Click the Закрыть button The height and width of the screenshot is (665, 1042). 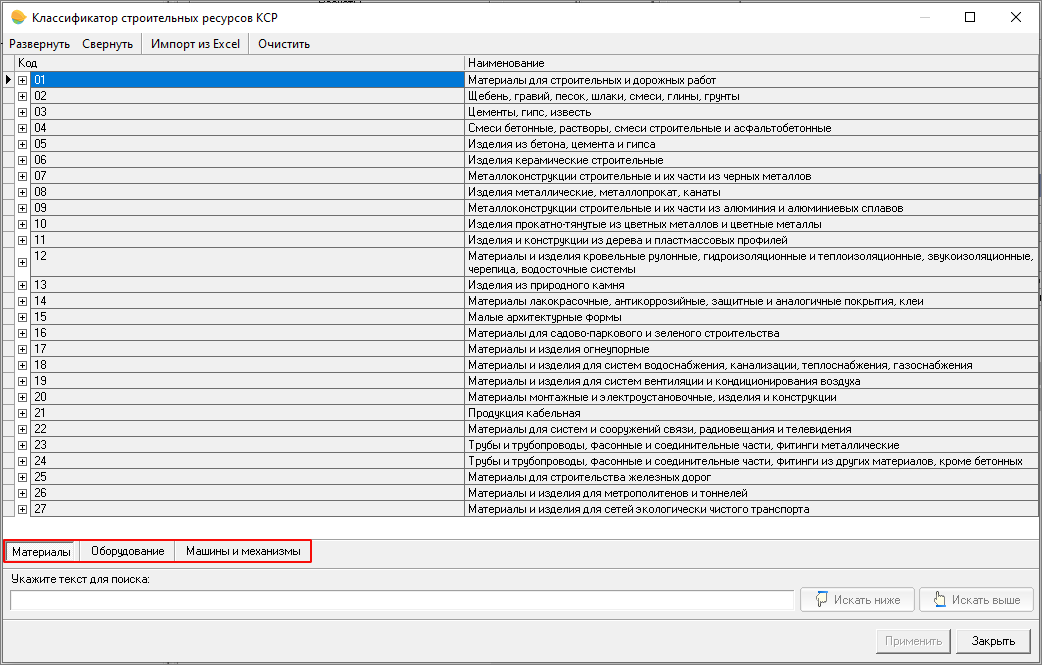[994, 641]
